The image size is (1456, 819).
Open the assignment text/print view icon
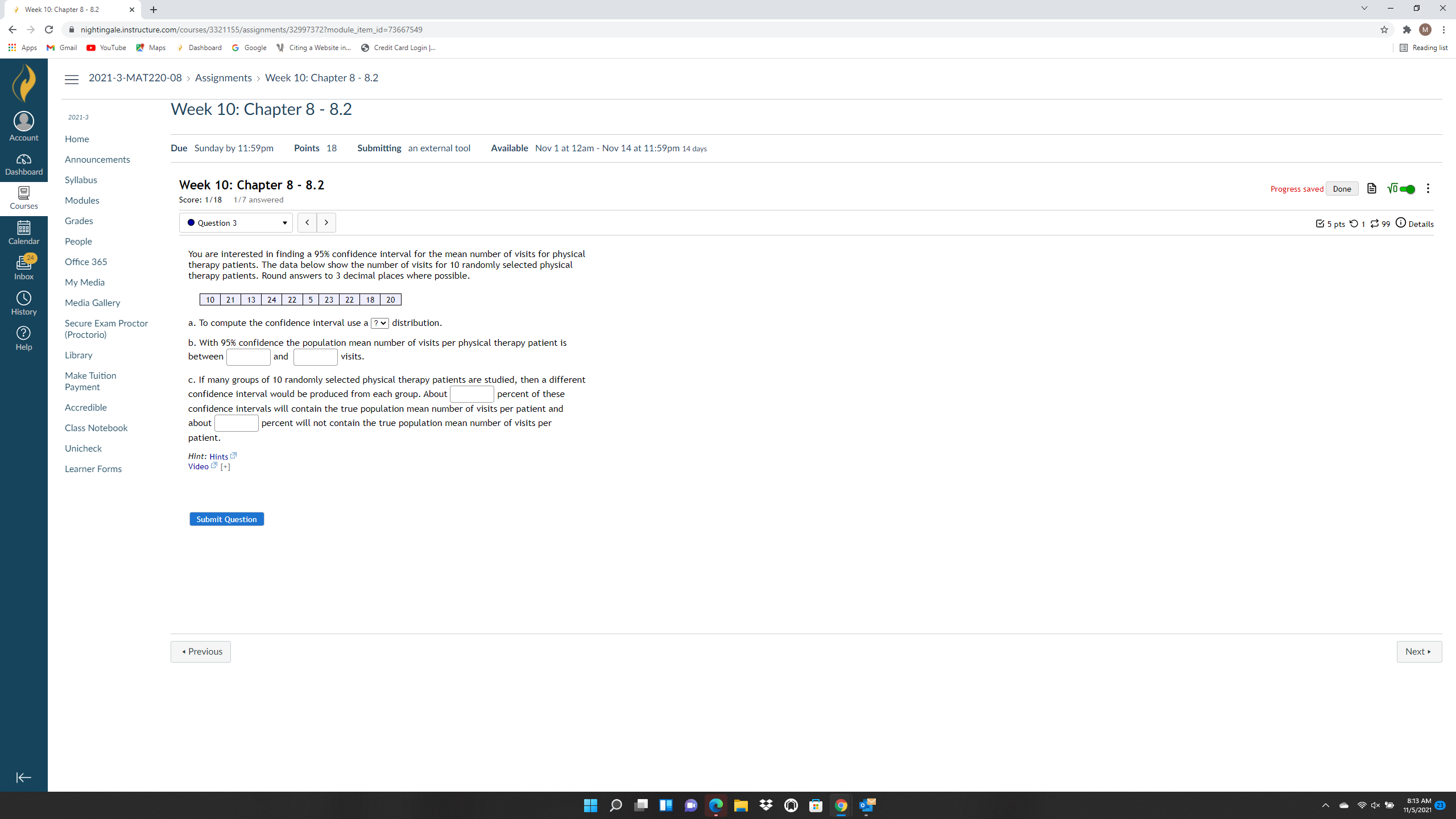click(x=1371, y=189)
